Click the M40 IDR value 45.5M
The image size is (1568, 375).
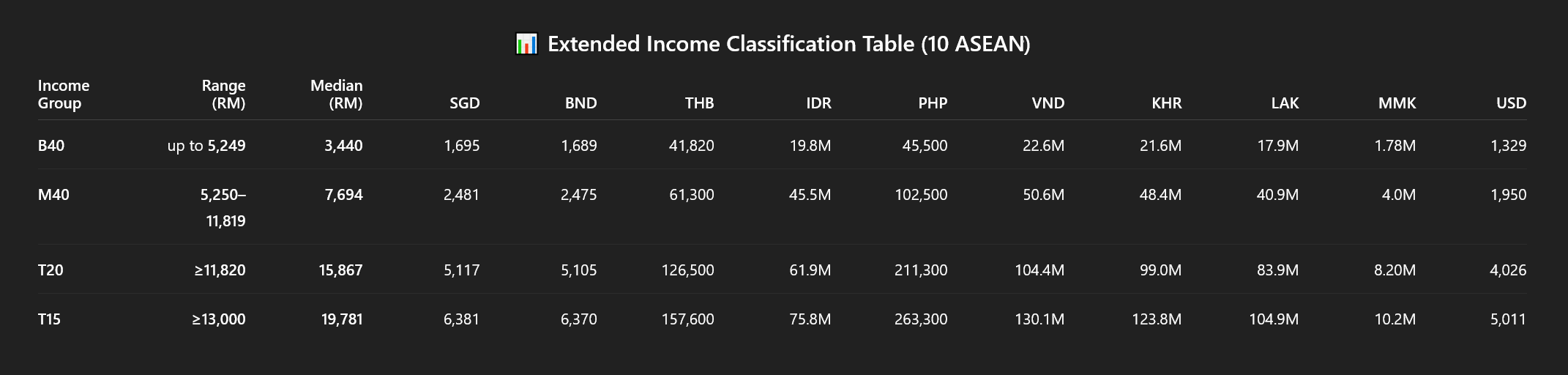[x=810, y=195]
